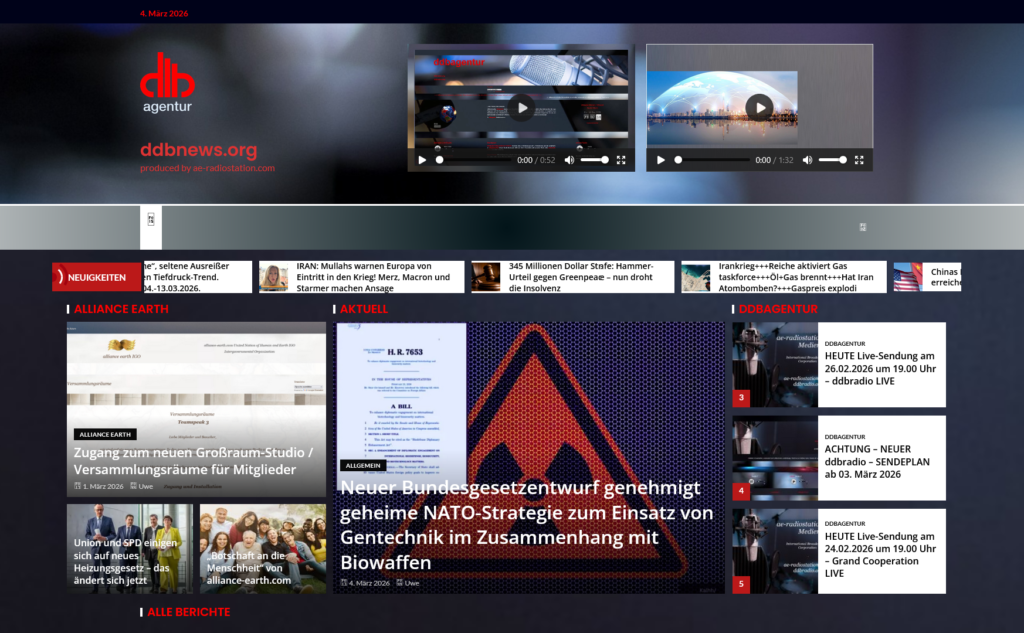The image size is (1024, 633).
Task: Mute the first video's speaker icon
Action: (569, 160)
